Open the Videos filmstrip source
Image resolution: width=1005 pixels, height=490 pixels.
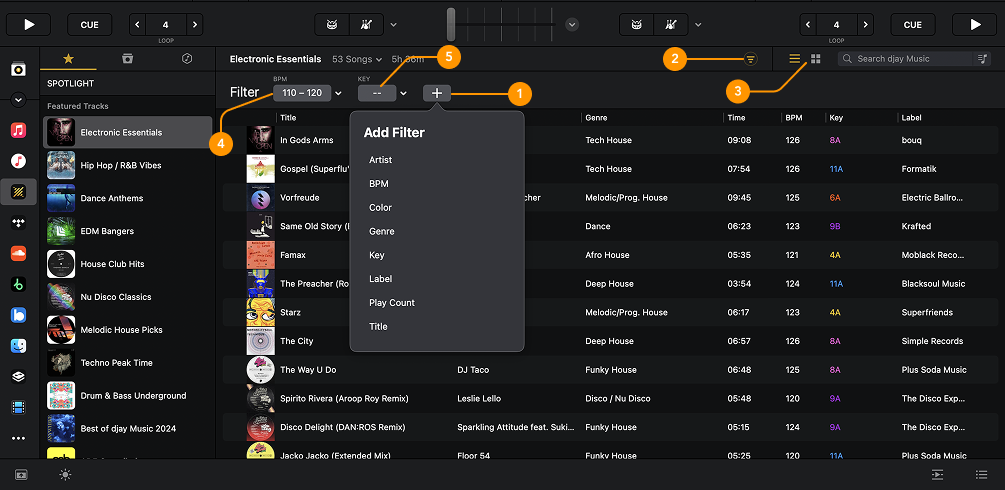(19, 407)
